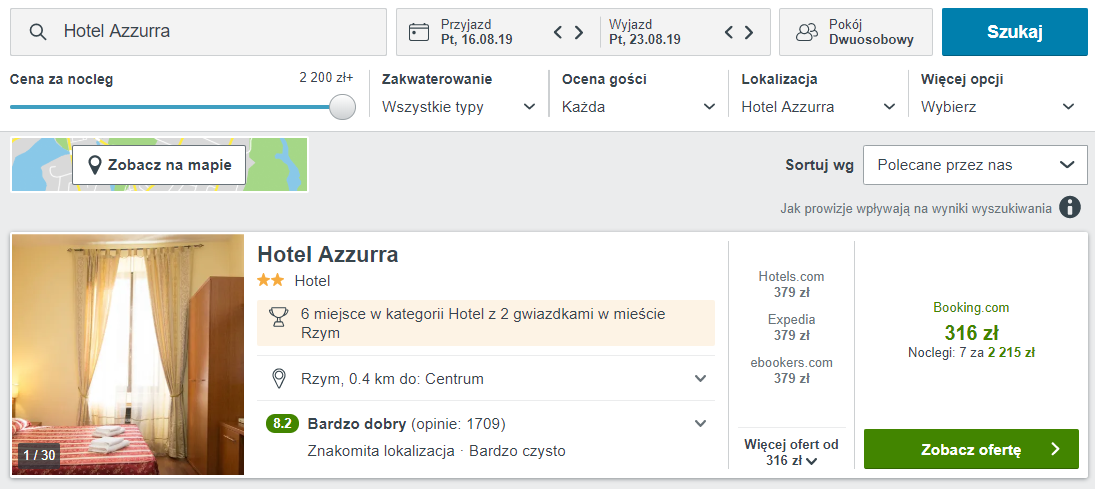Click the location pin icon next to Rzym
Viewport: 1095px width, 489px height.
(279, 379)
